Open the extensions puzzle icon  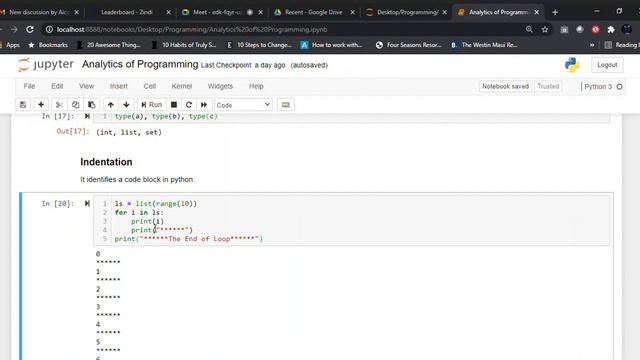611,29
